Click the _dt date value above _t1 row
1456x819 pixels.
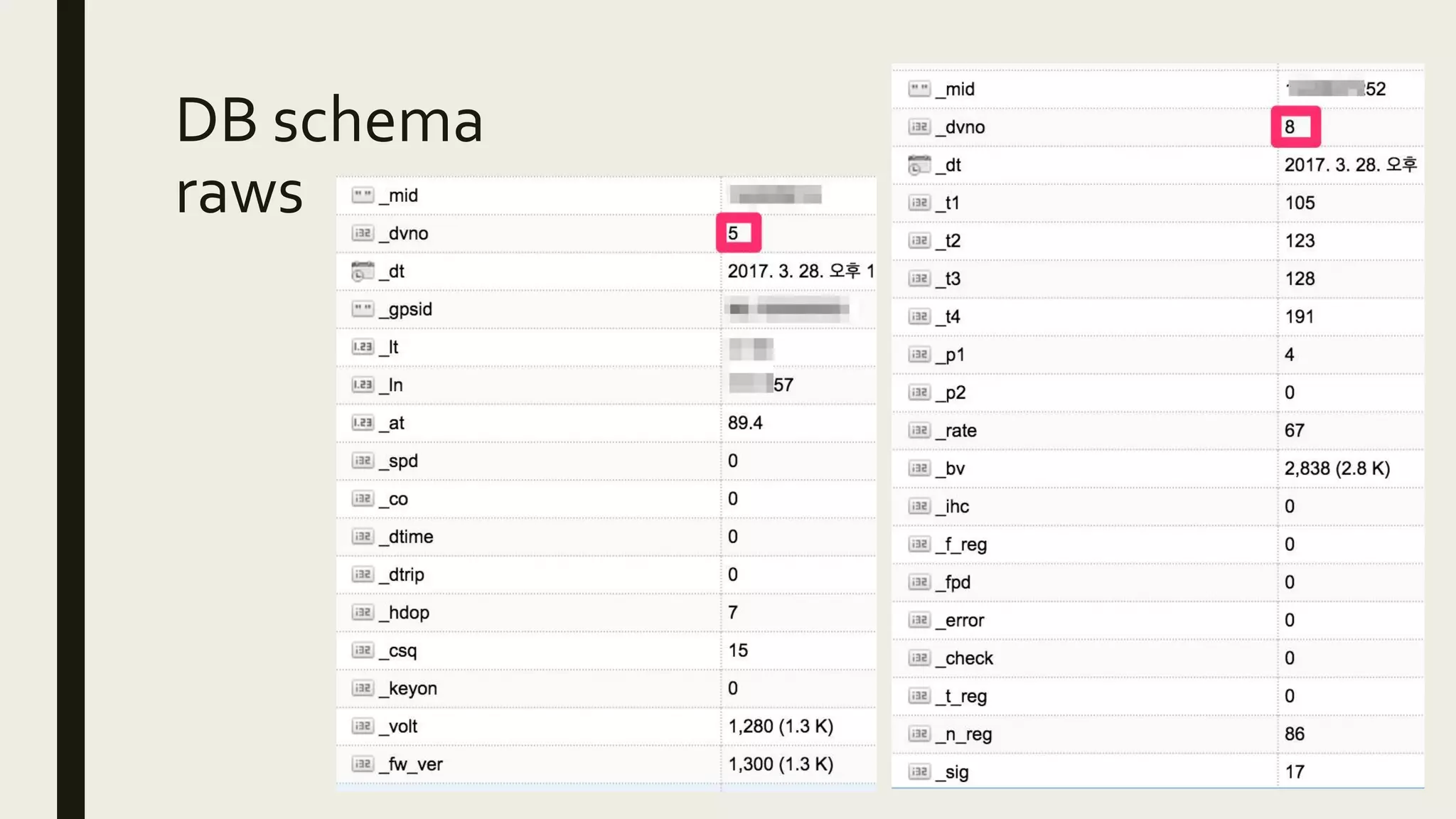coord(1351,165)
